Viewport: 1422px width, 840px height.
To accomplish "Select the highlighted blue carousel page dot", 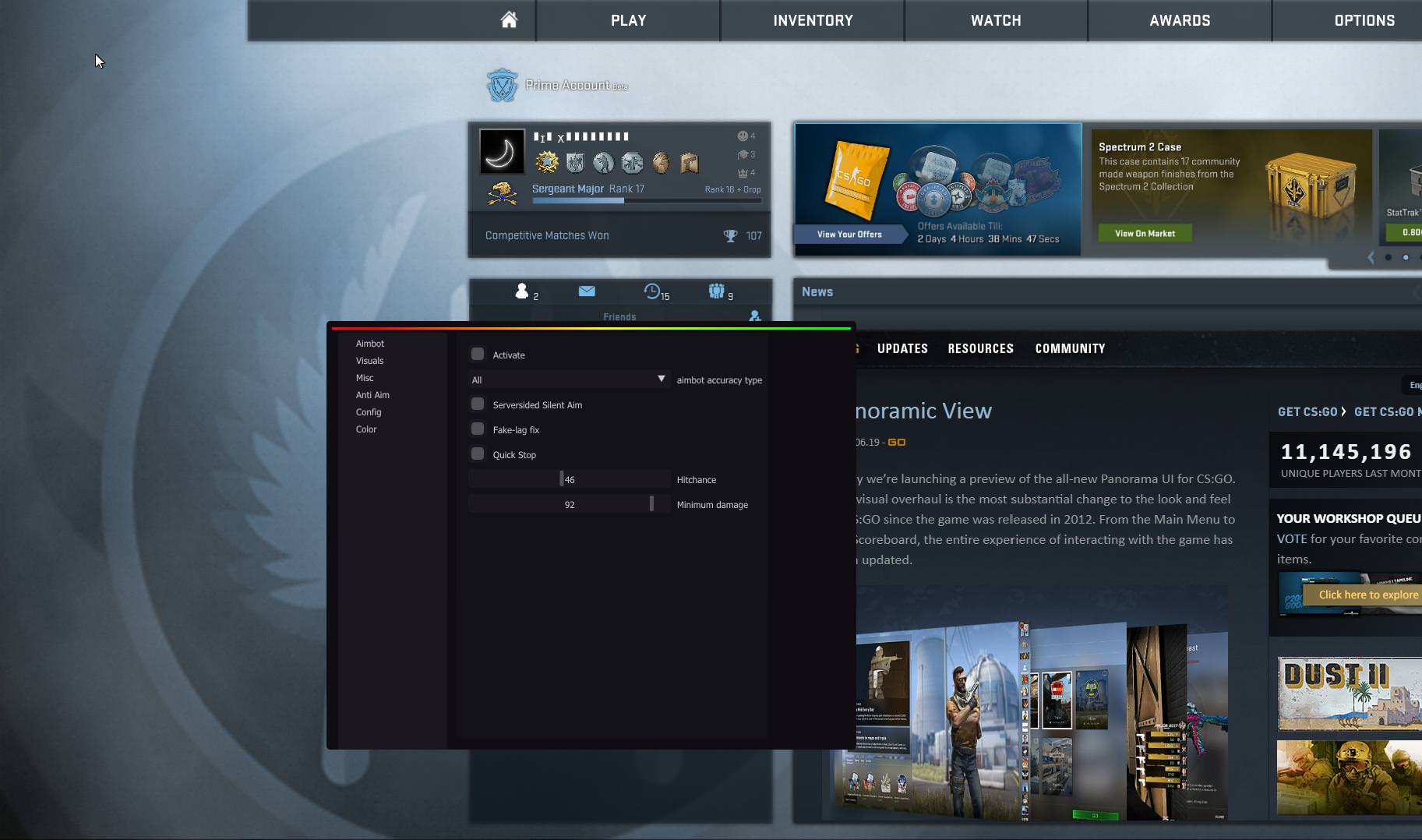I will coord(1406,257).
